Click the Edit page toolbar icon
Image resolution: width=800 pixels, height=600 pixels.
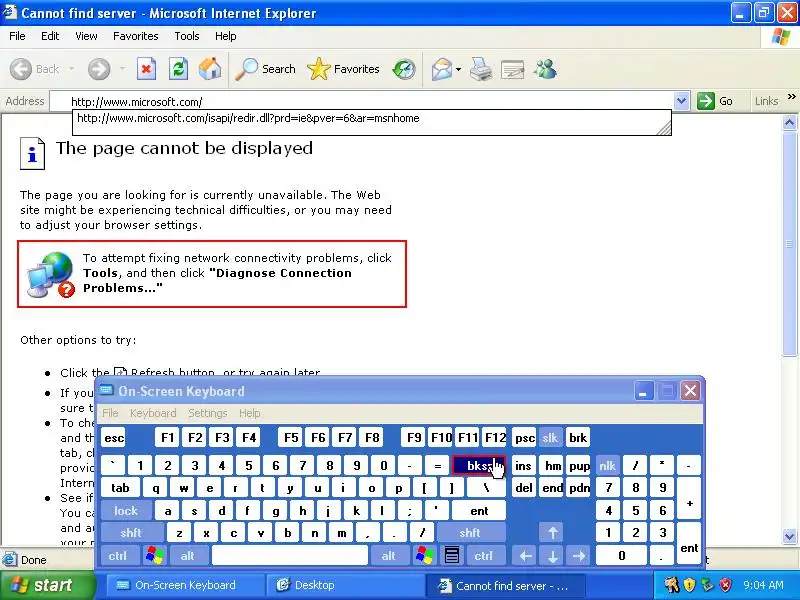[x=512, y=69]
